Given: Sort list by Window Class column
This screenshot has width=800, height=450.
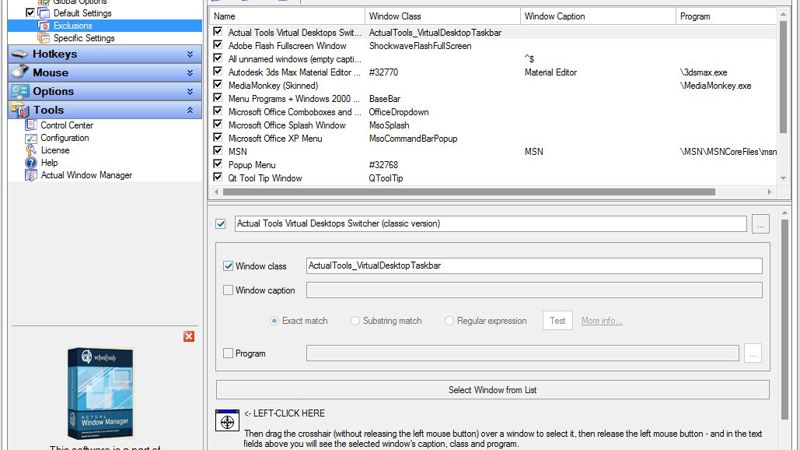Looking at the screenshot, I should point(443,16).
